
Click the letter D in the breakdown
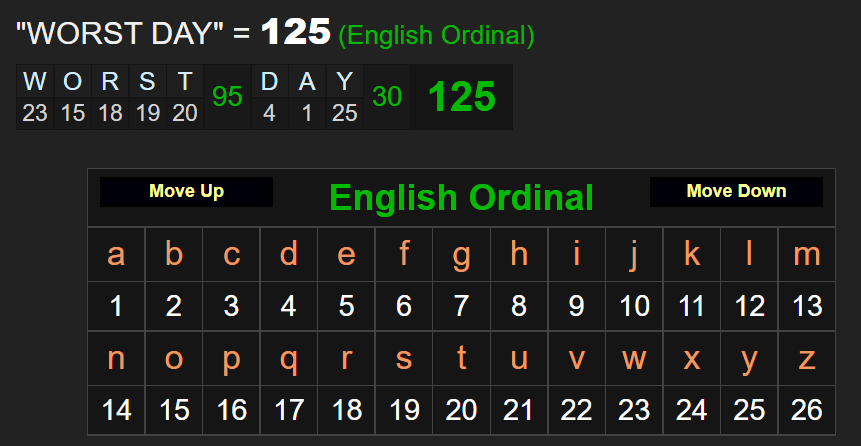point(269,82)
